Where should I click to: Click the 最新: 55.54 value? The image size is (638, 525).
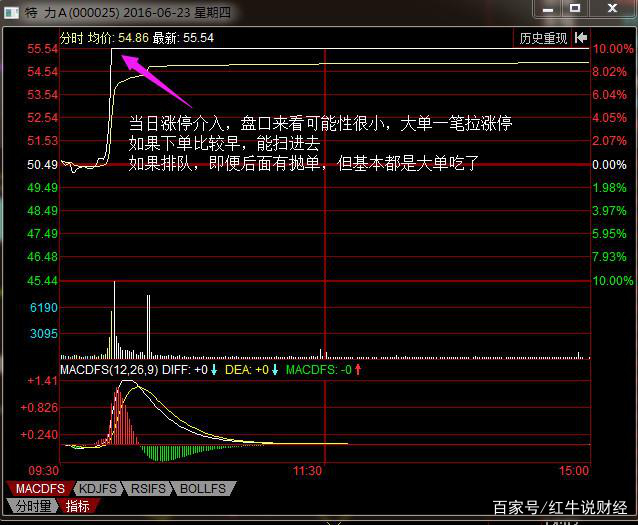point(183,38)
